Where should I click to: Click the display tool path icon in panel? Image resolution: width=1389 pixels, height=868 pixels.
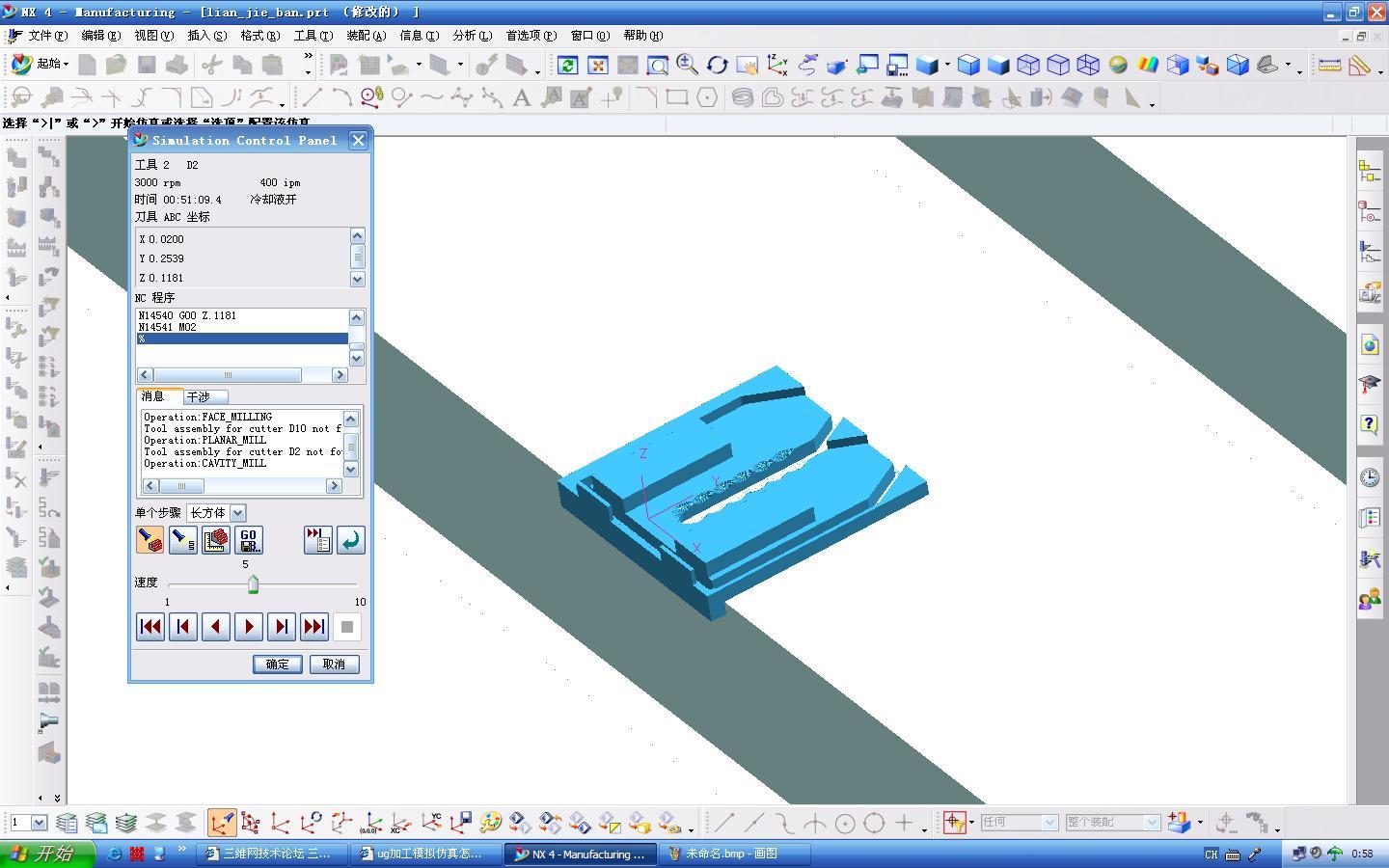(150, 540)
